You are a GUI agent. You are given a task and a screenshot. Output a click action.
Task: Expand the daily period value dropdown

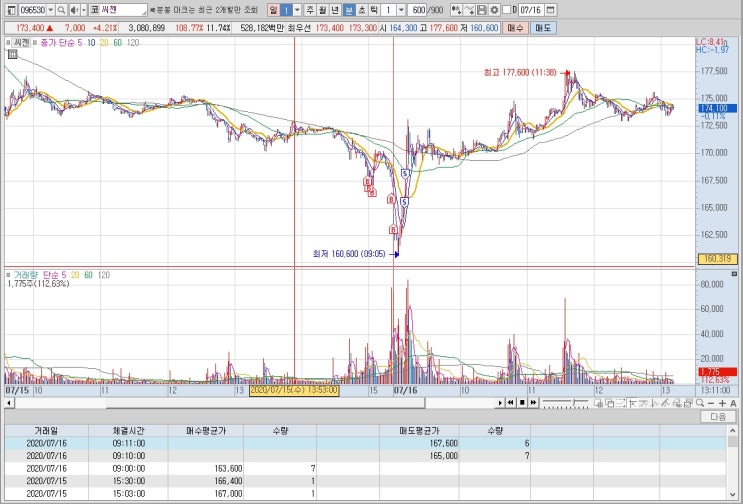tap(297, 10)
